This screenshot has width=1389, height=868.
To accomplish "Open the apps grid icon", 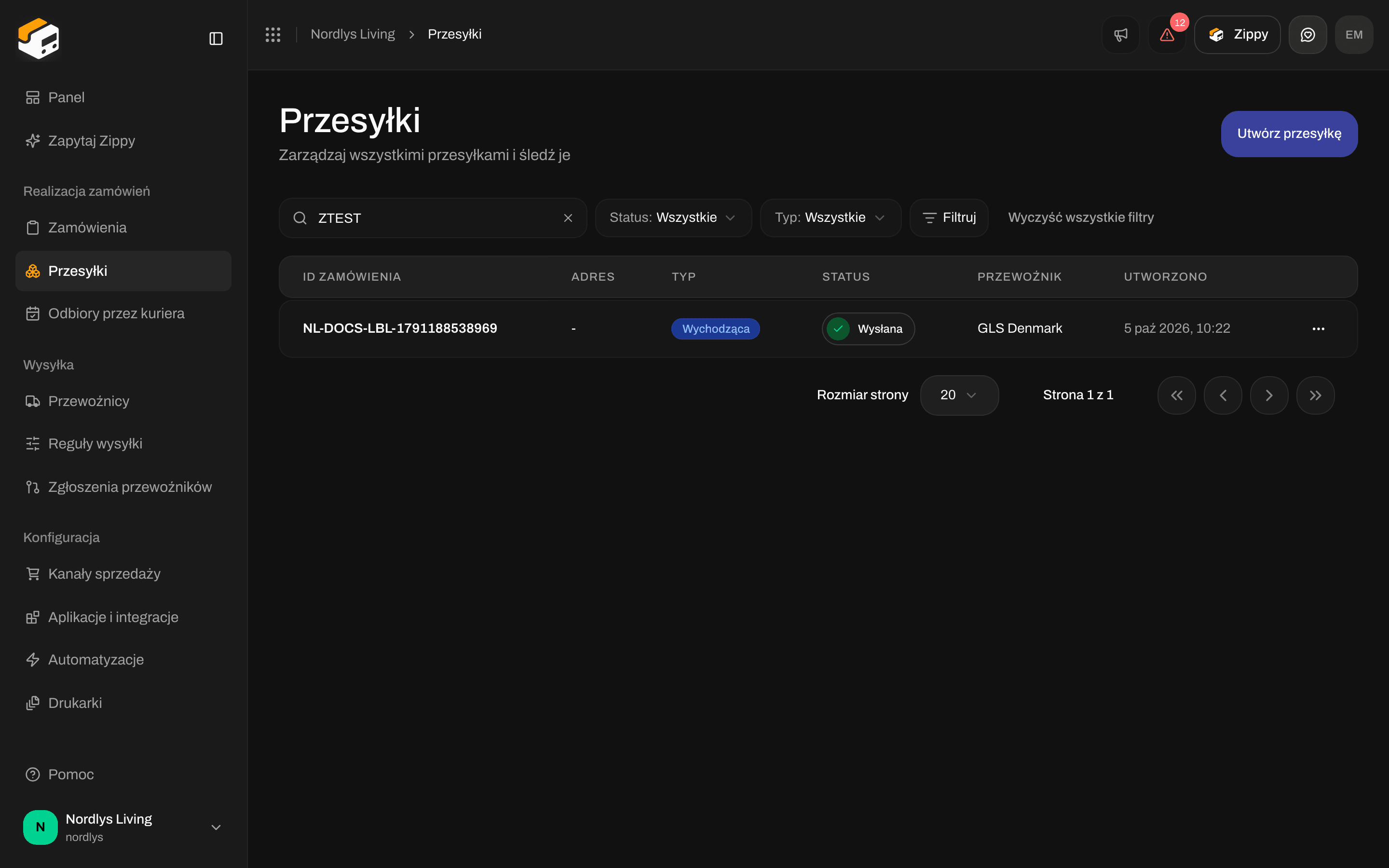I will tap(272, 34).
